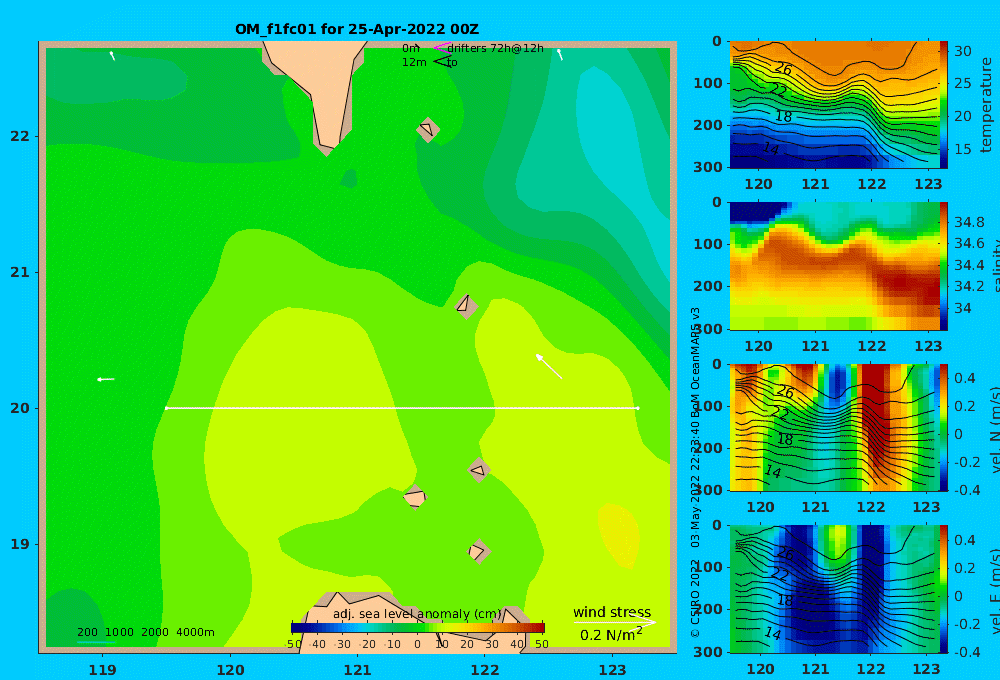This screenshot has width=1000, height=680.
Task: Click the small wind arrow near longitude 119 latitude 20.2
Action: point(106,380)
